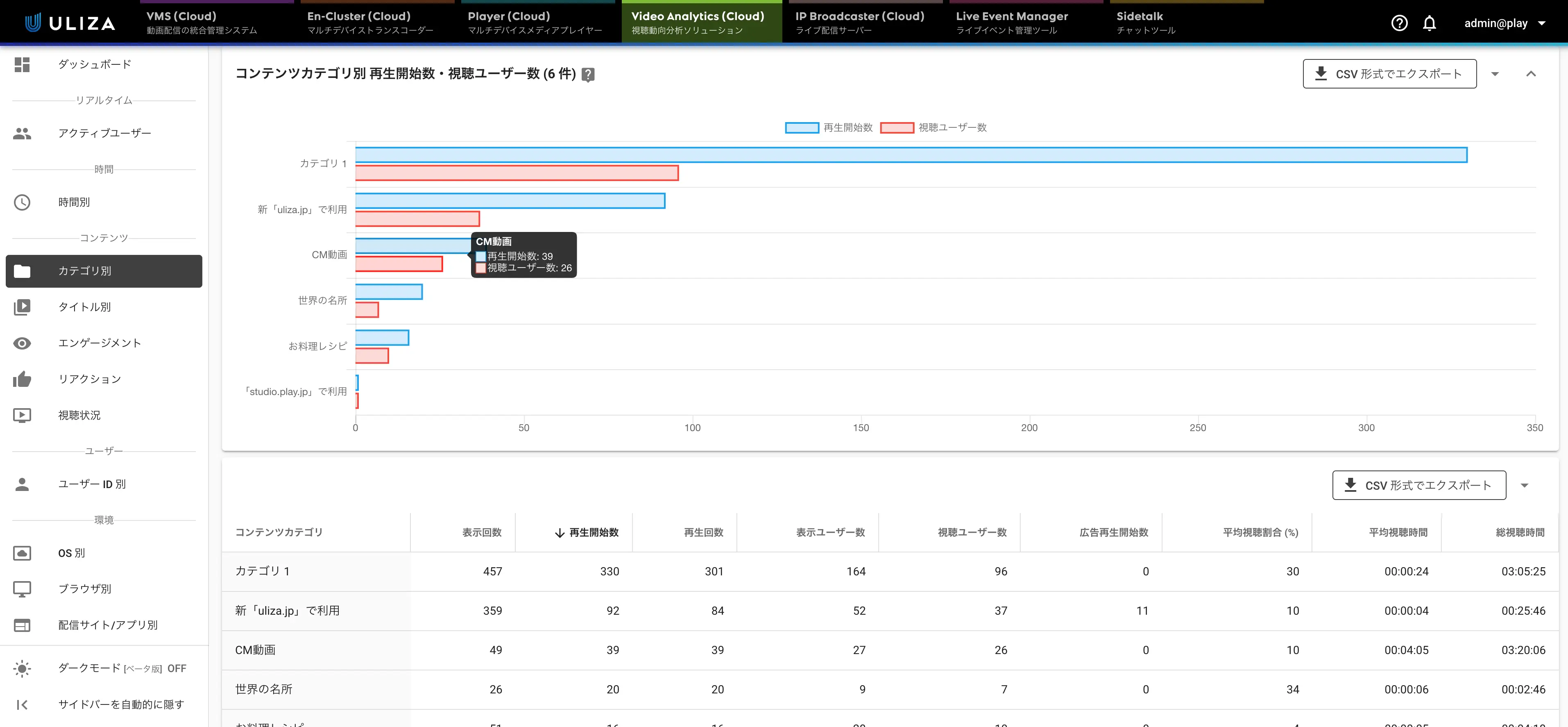
Task: Click the アクティブユーザー icon
Action: (24, 133)
